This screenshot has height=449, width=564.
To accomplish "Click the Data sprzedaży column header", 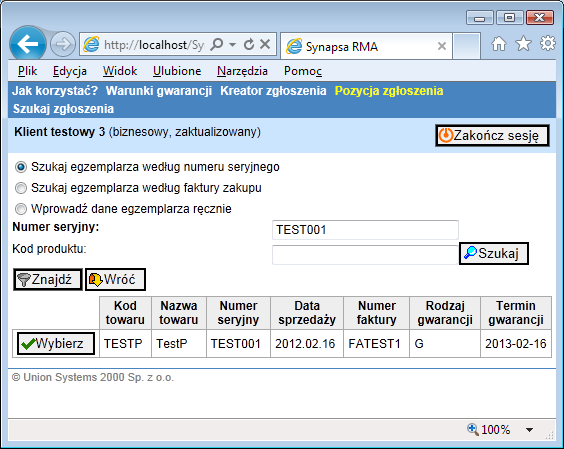I will click(x=307, y=313).
